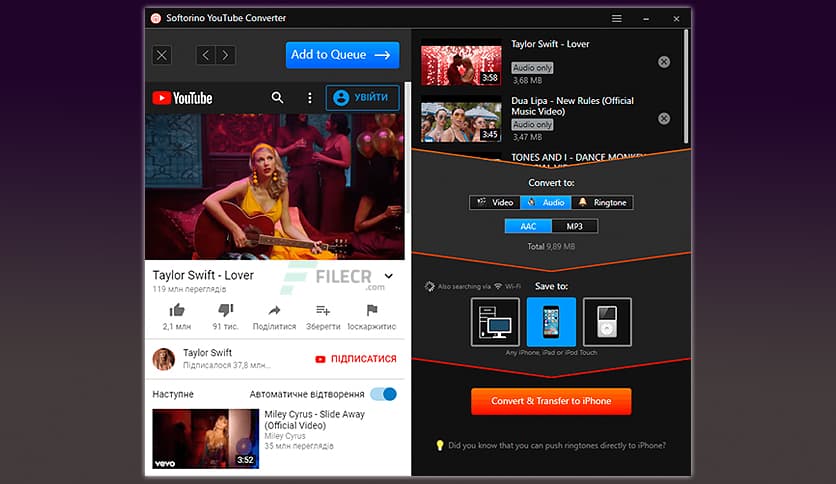
Task: Close the browser panel with X button
Action: 162,55
